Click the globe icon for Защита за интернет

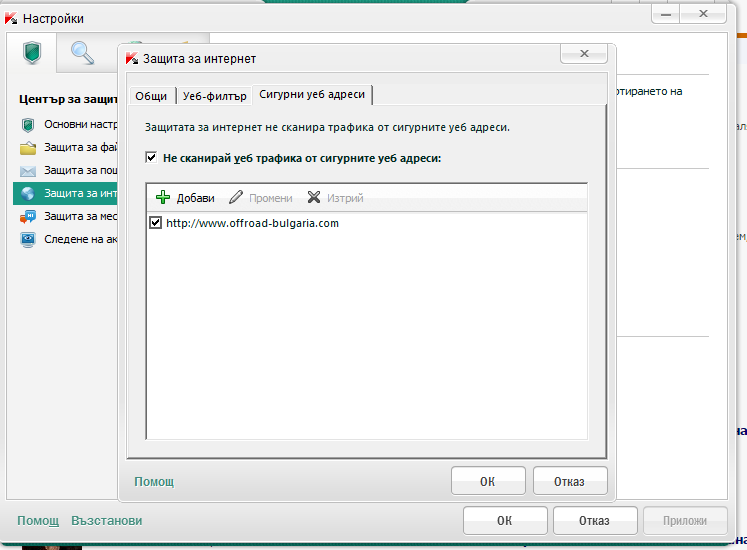tap(28, 193)
